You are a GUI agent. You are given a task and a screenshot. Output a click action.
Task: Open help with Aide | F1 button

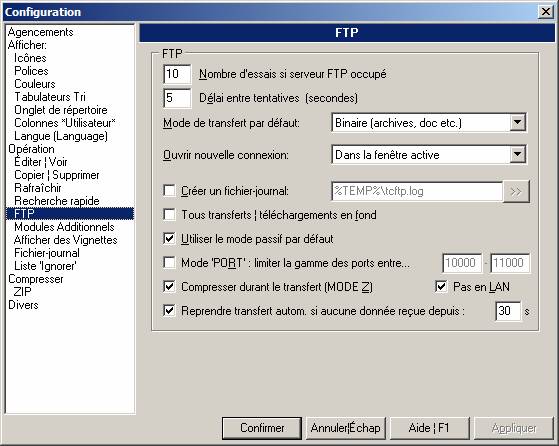pyautogui.click(x=429, y=428)
